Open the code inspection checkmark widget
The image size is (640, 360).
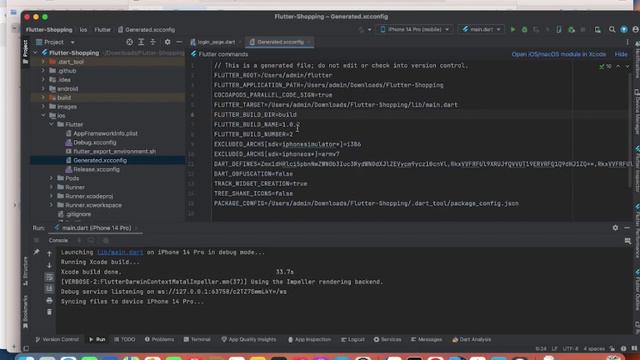(605, 66)
